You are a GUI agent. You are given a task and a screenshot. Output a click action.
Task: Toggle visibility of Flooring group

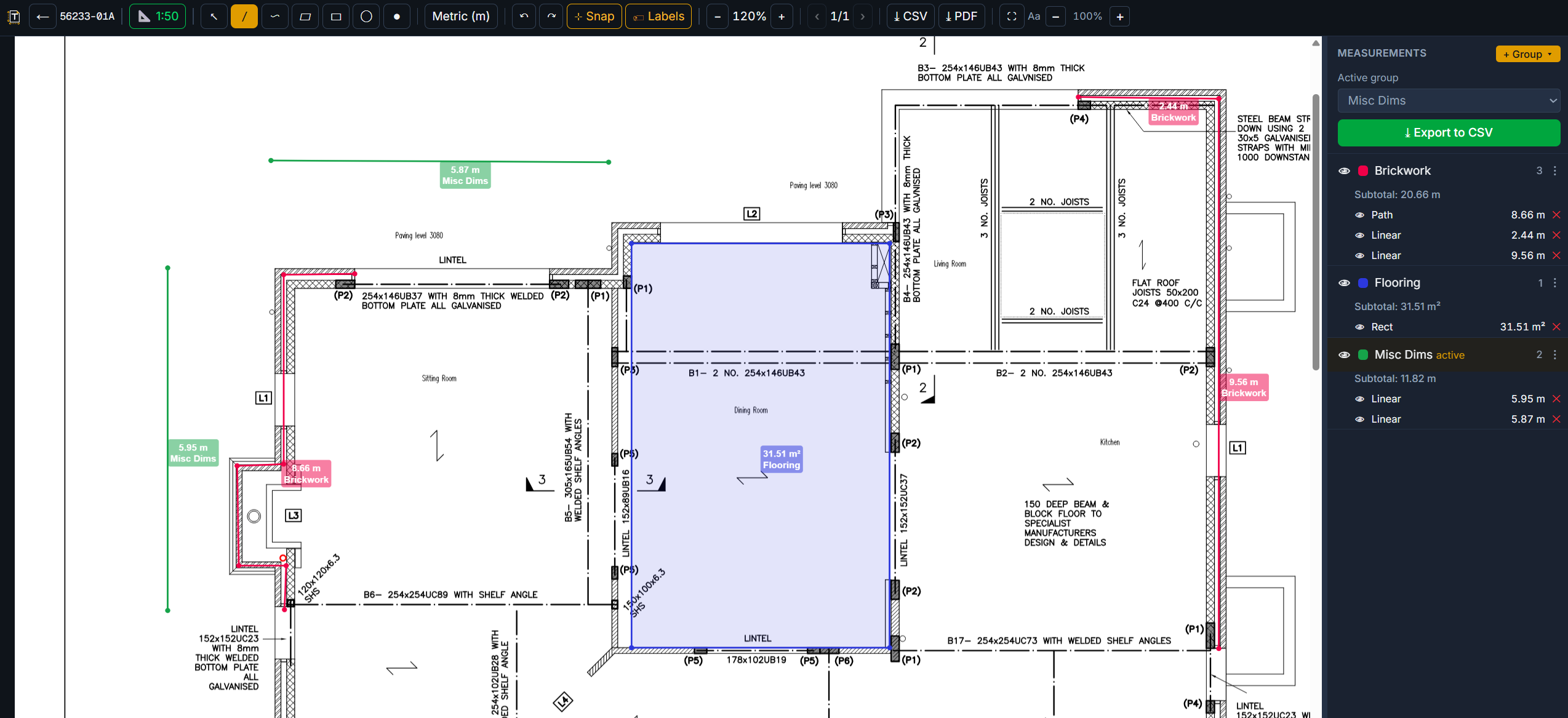point(1345,283)
